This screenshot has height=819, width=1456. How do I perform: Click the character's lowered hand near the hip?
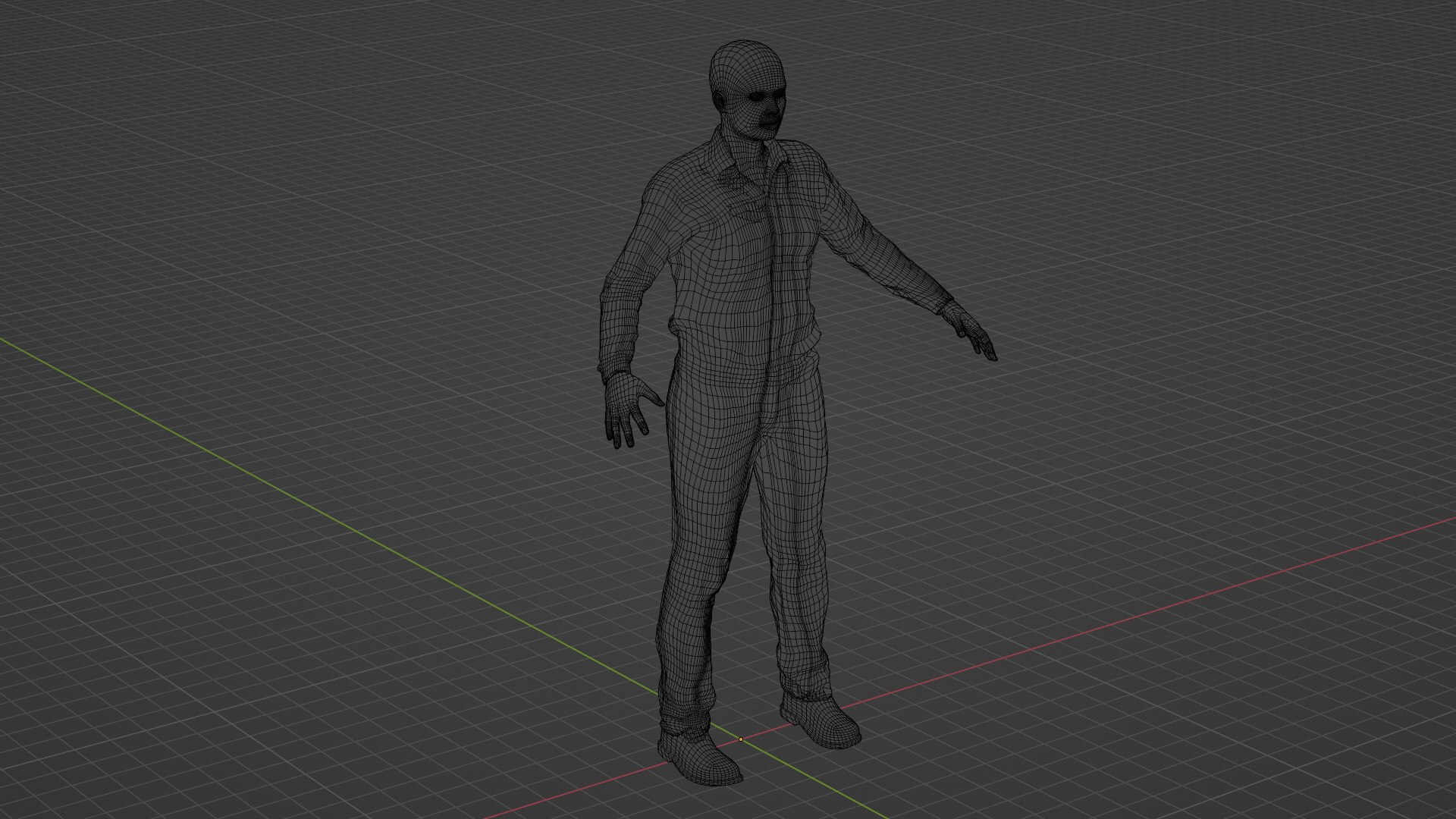click(629, 408)
